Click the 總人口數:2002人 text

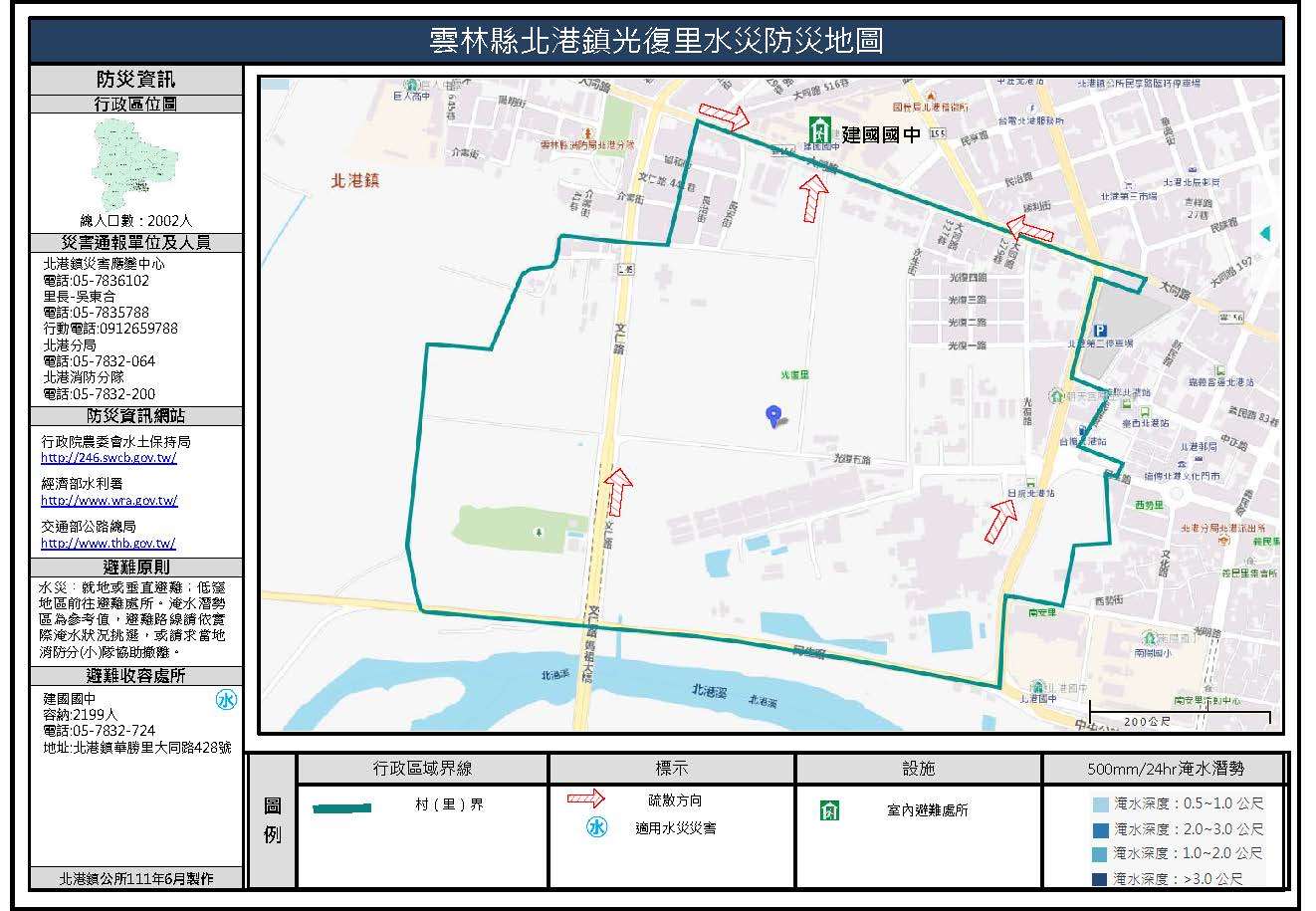[136, 221]
